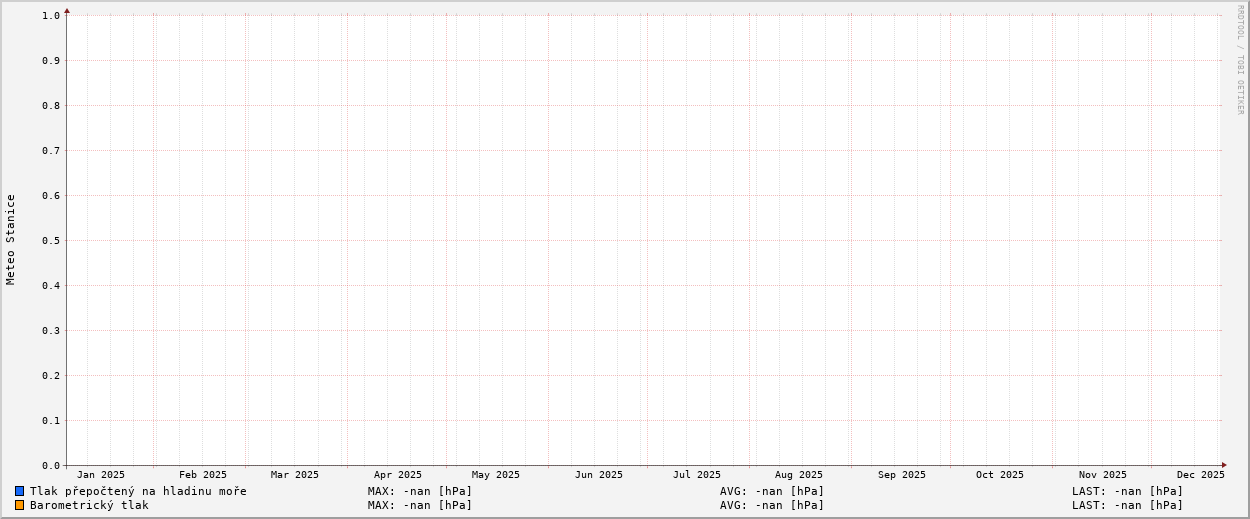Click the 0.5 value on the Y axis
The height and width of the screenshot is (519, 1250).
click(51, 240)
